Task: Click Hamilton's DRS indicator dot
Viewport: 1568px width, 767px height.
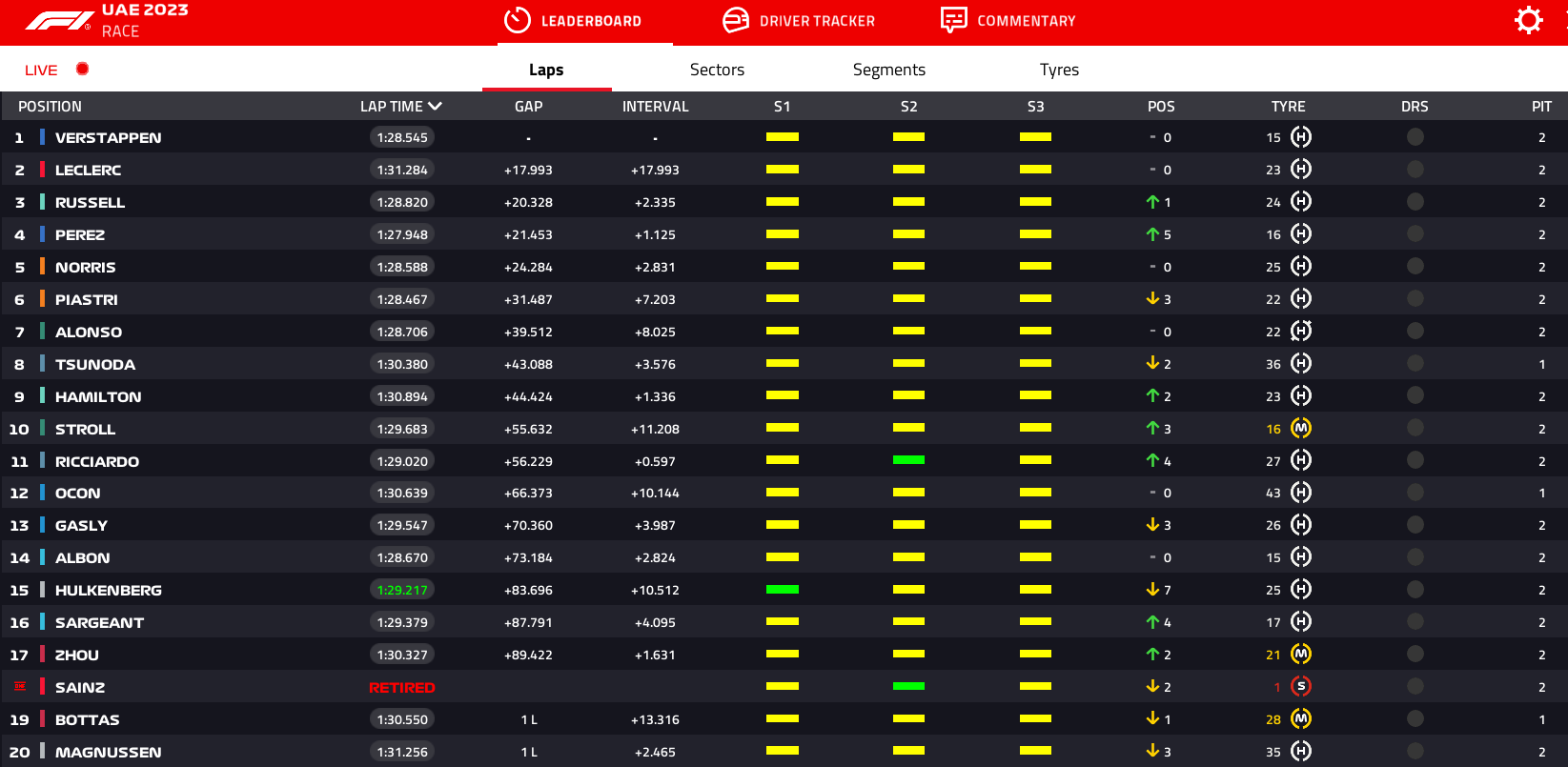Action: coord(1415,396)
